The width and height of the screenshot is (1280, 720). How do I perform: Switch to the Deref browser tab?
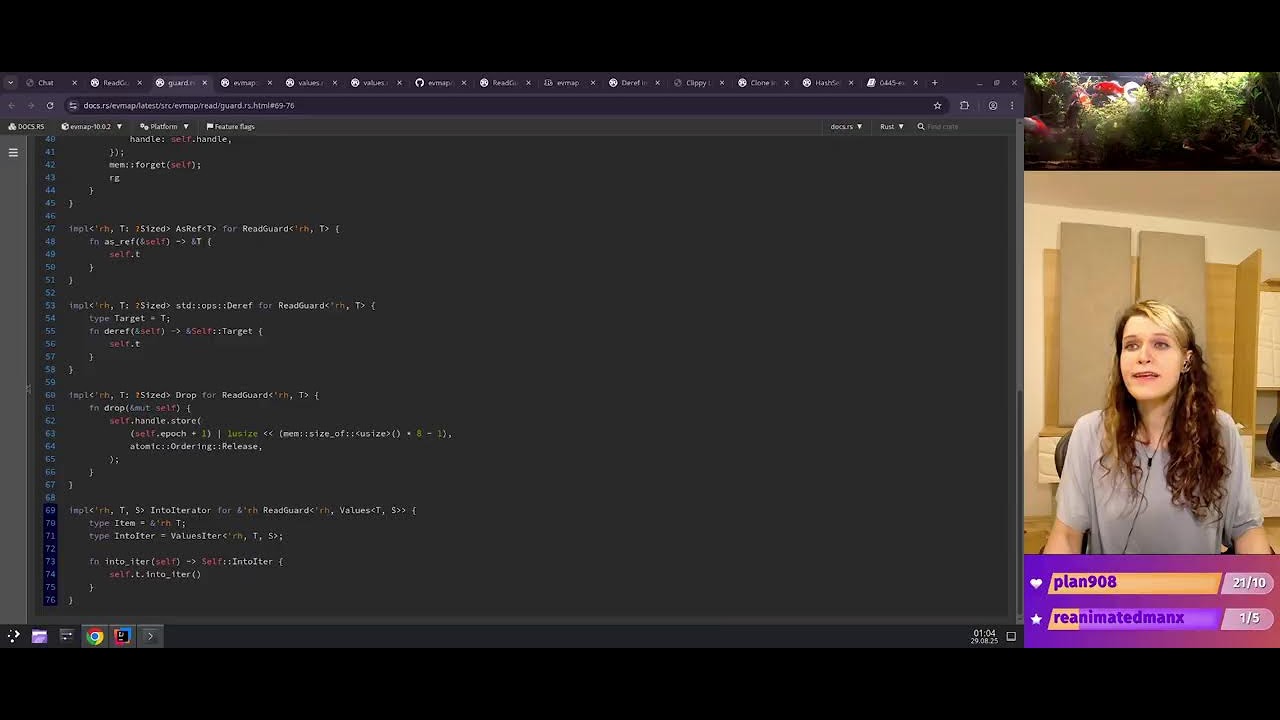coord(633,83)
